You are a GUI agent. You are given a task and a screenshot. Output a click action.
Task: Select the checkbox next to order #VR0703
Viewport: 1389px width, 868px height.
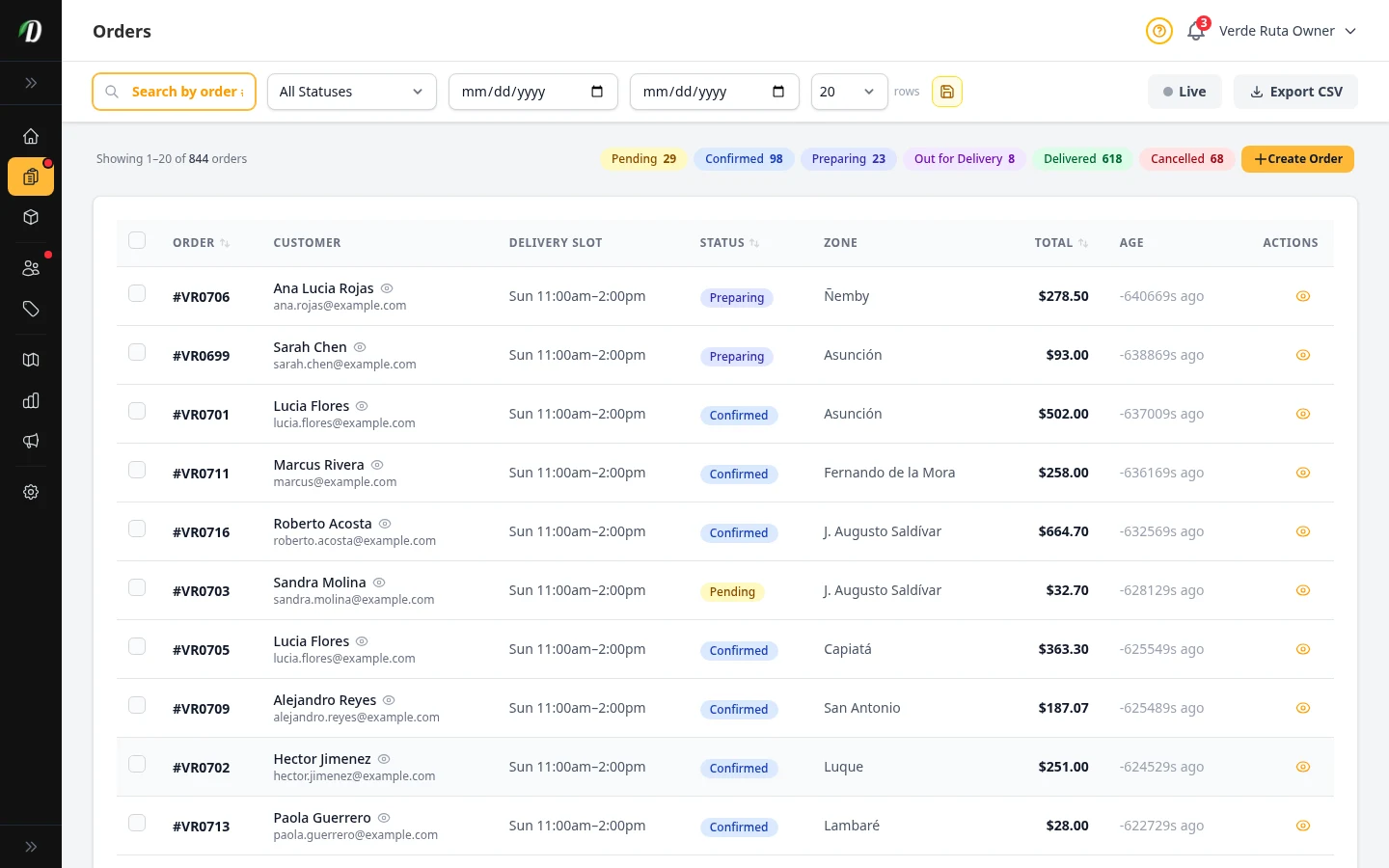pos(137,587)
